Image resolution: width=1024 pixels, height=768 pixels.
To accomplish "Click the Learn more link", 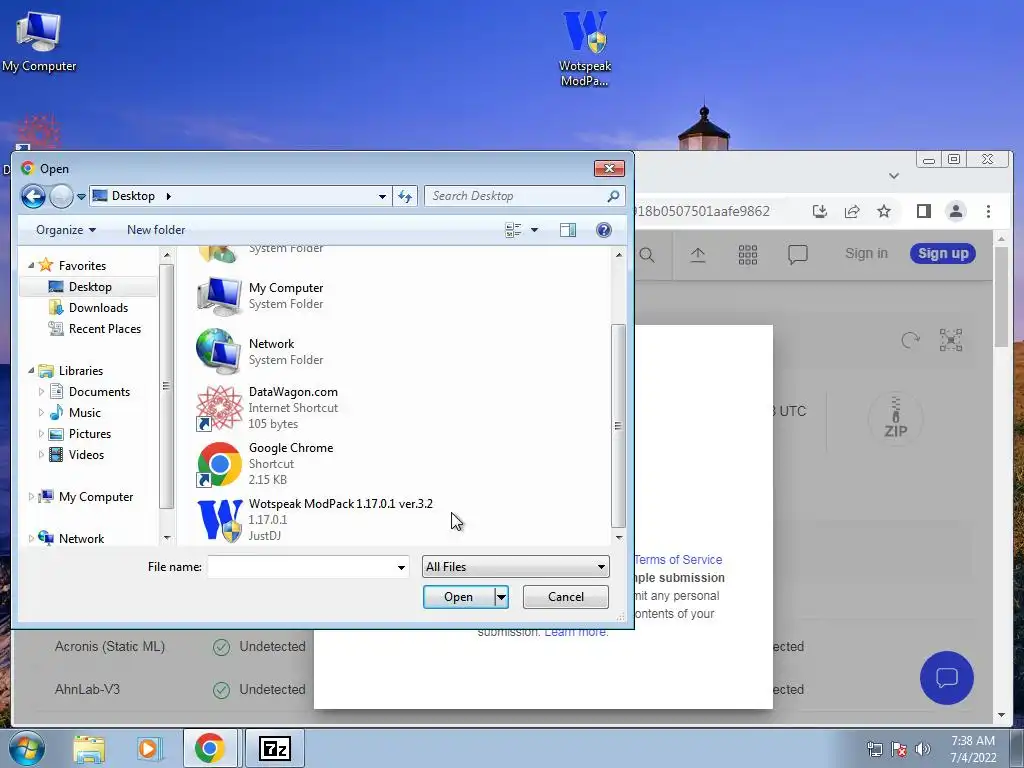I will 575,632.
